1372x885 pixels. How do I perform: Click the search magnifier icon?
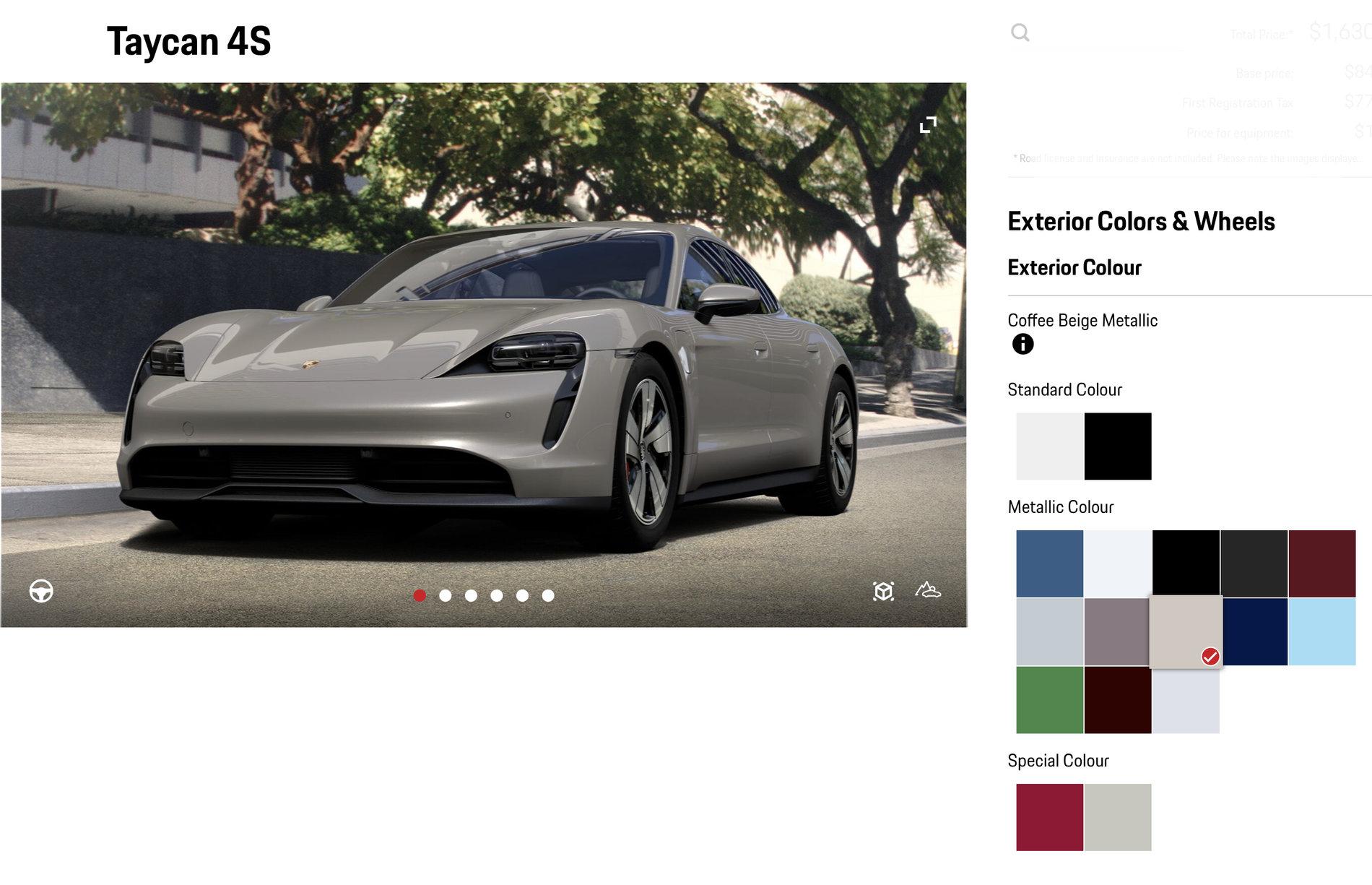(1020, 33)
